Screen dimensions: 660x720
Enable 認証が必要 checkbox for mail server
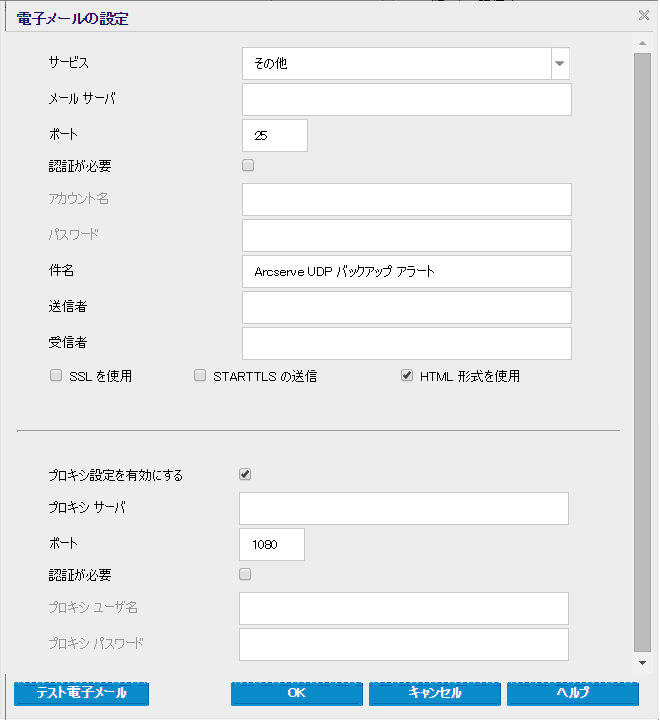(248, 166)
